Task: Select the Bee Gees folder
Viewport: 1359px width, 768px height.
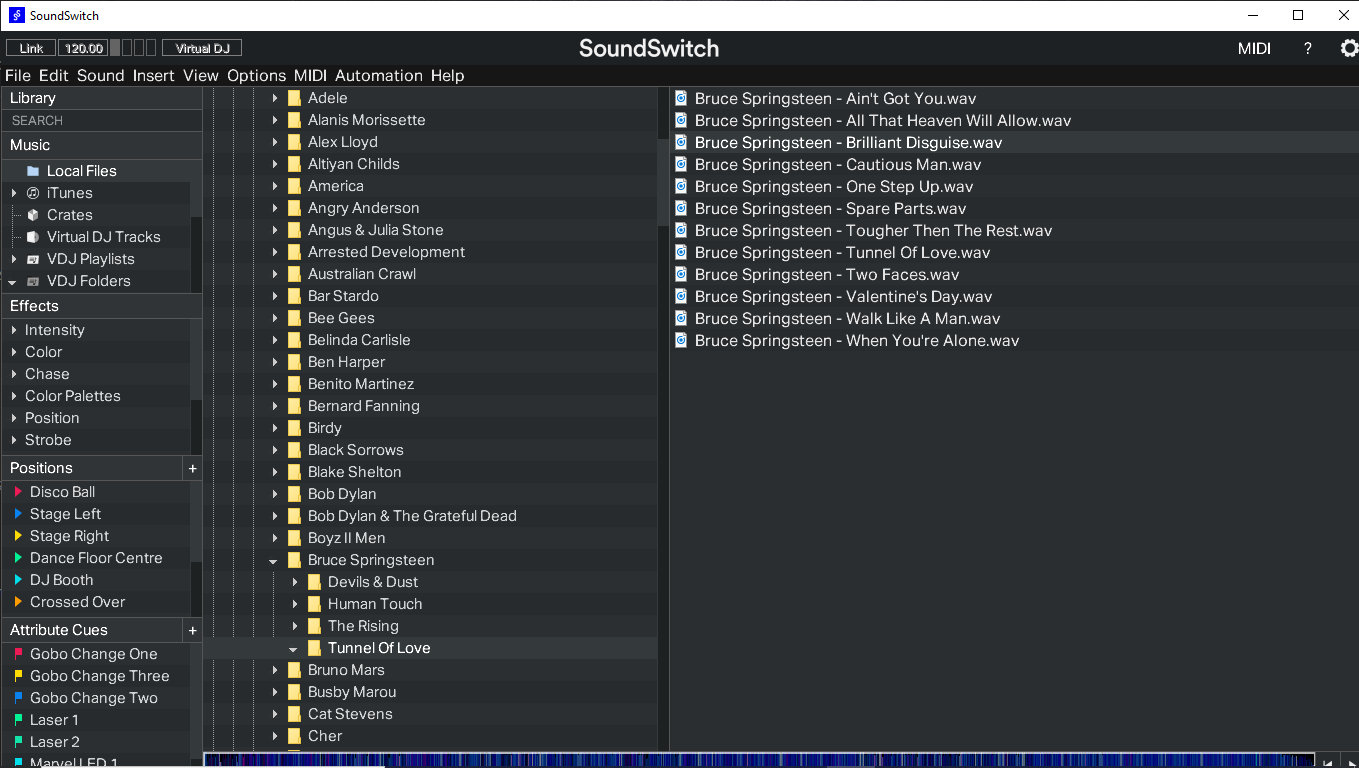Action: pyautogui.click(x=341, y=318)
